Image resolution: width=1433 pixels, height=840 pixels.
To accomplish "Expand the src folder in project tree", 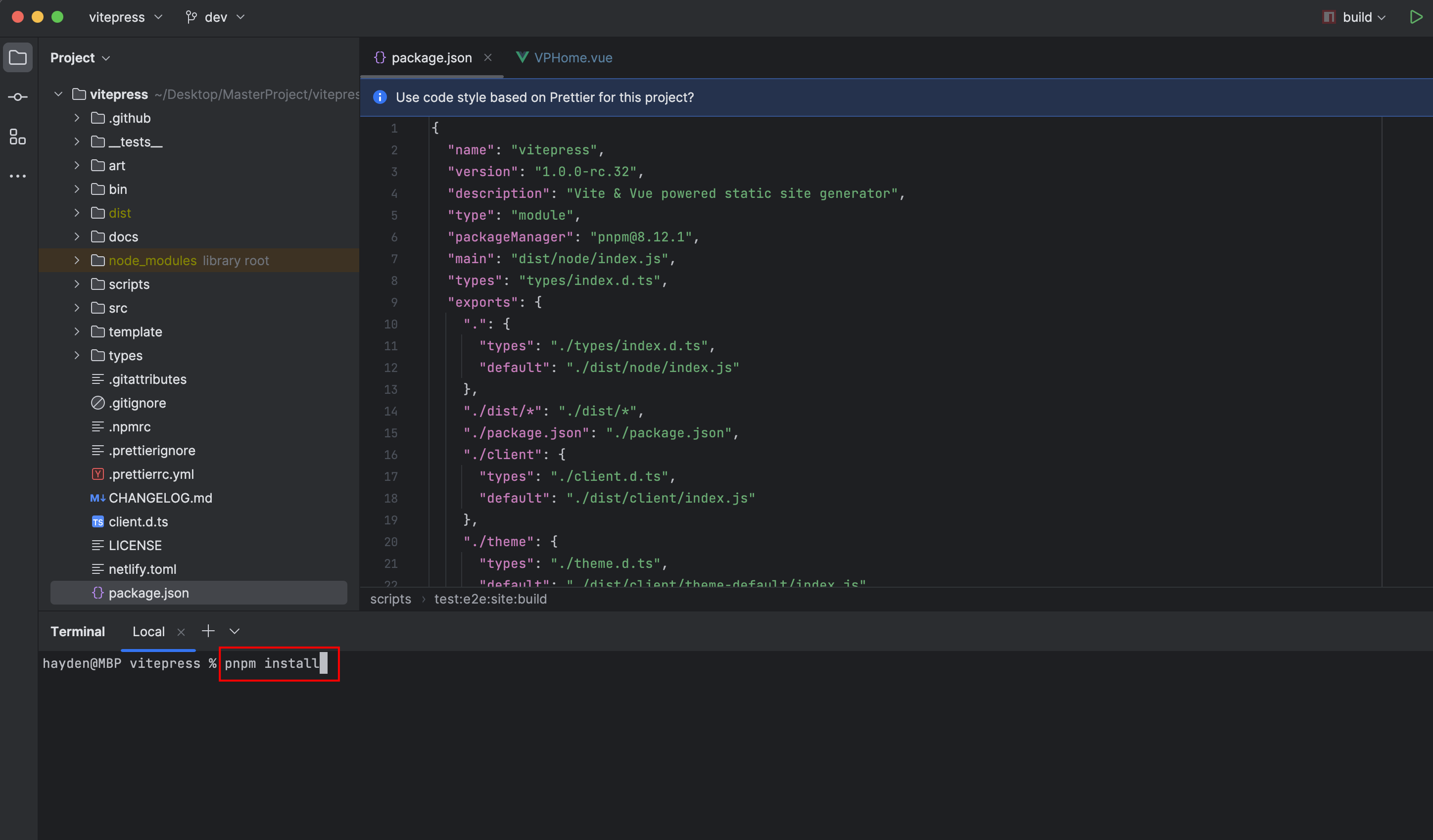I will point(77,308).
